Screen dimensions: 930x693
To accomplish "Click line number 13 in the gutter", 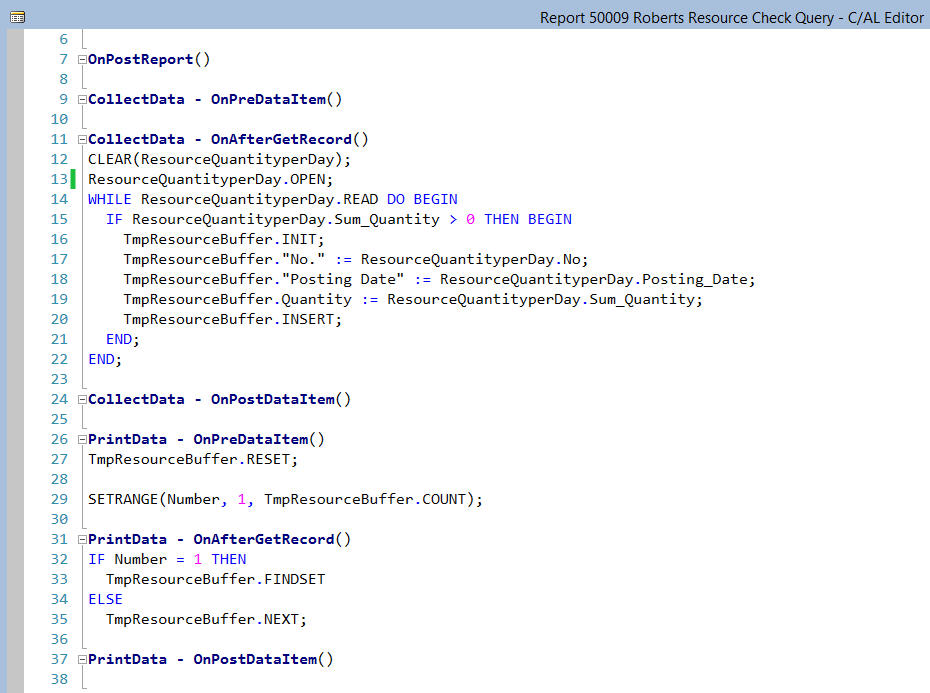I will coord(59,179).
